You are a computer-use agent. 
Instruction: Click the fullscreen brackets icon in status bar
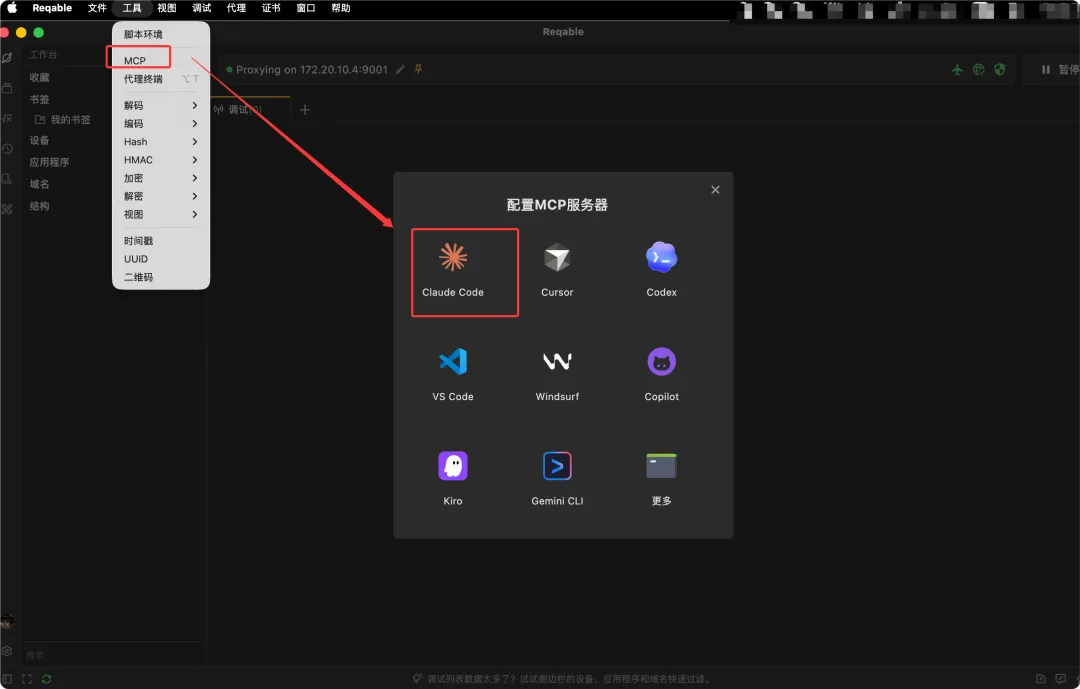click(27, 679)
